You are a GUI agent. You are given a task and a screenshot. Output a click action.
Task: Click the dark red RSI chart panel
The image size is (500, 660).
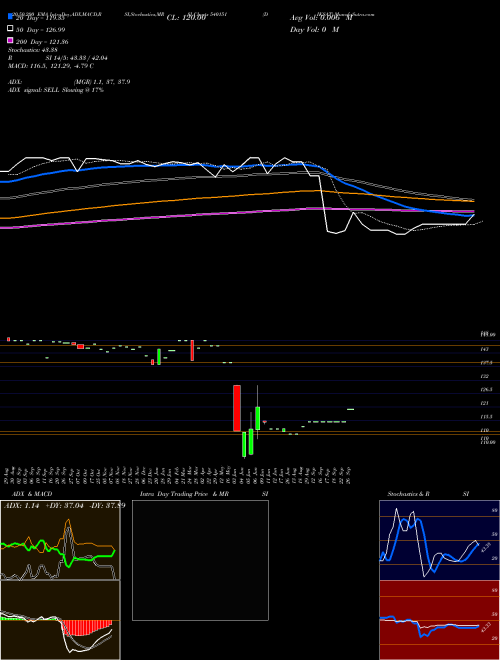point(439,620)
